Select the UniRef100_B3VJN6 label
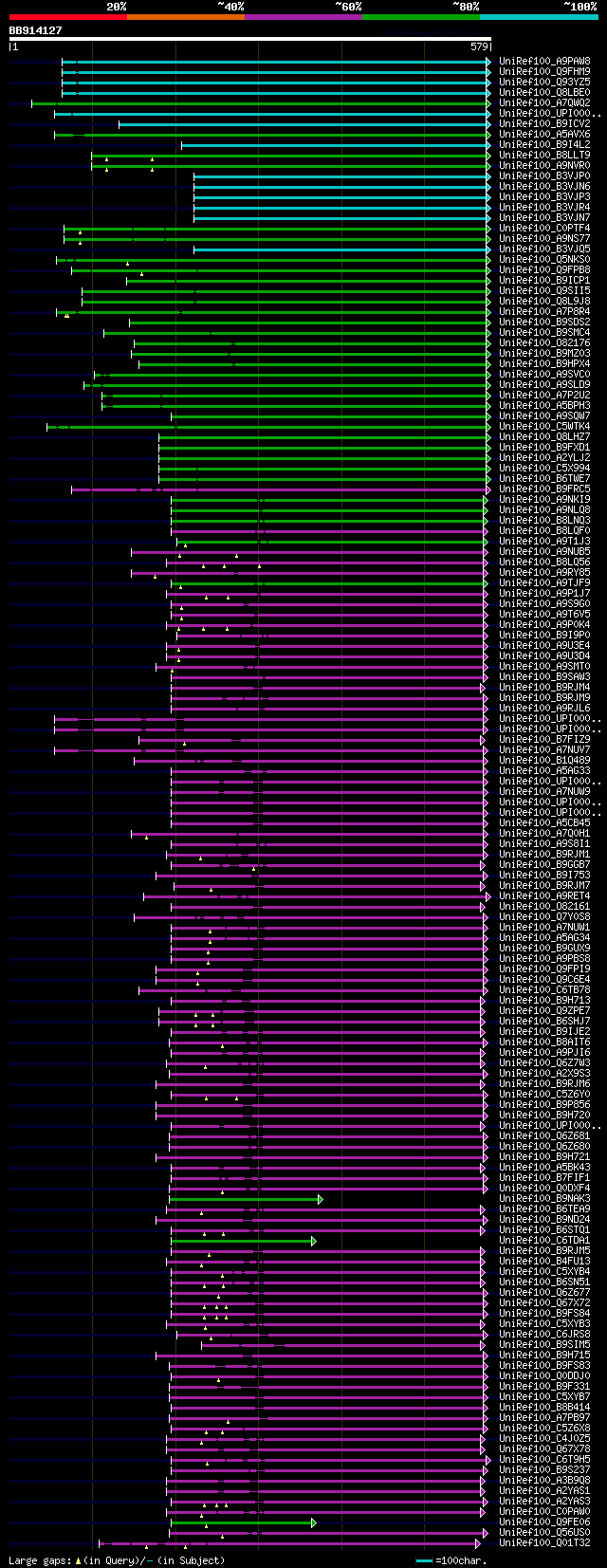The height and width of the screenshot is (1568, 607). (x=544, y=186)
